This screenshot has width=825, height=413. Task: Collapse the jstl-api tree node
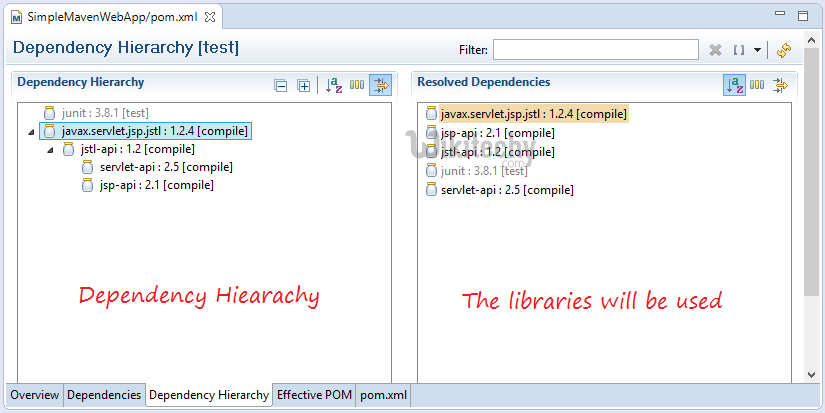[51, 150]
